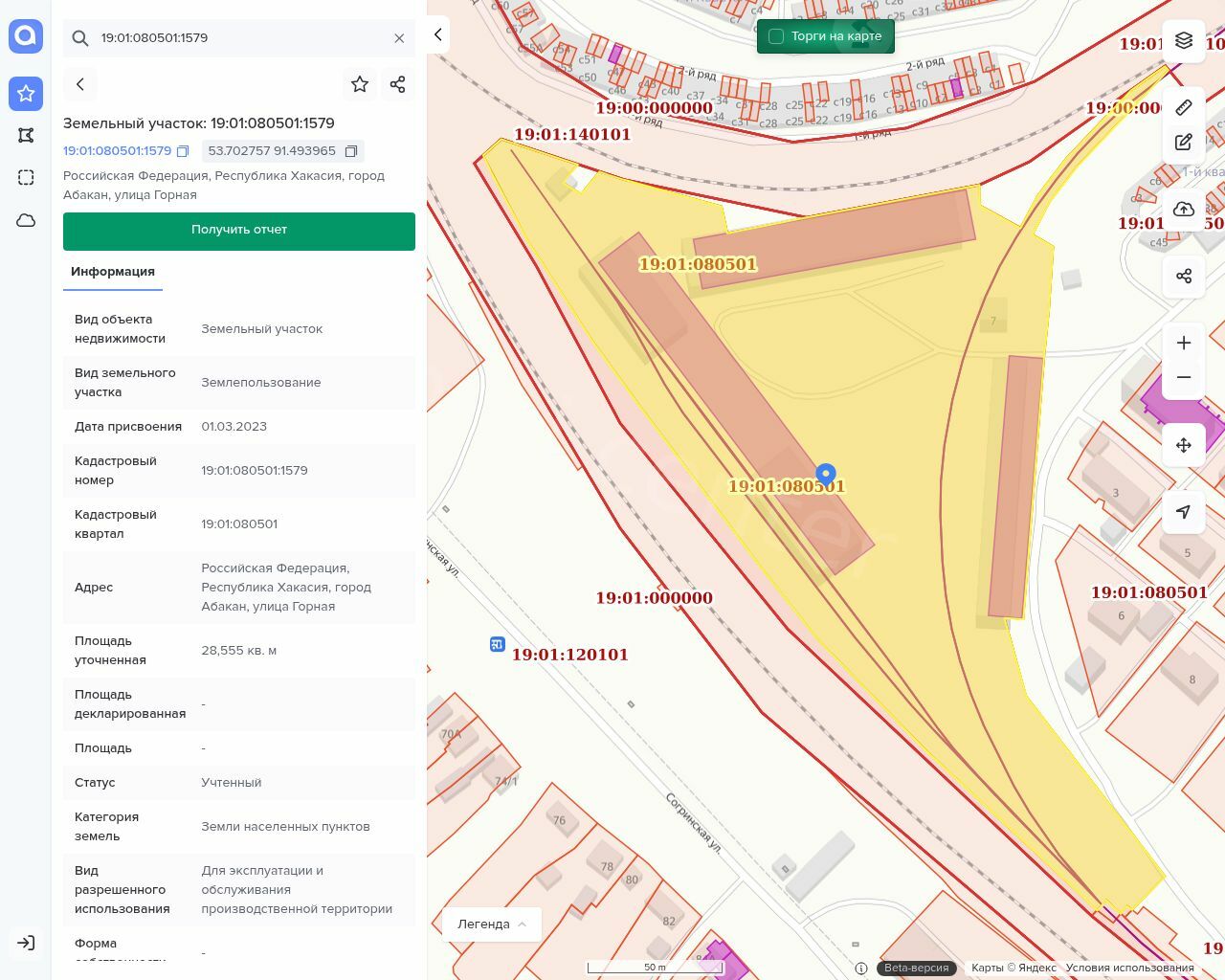The height and width of the screenshot is (980, 1225).
Task: Clear the search field with X
Action: point(399,38)
